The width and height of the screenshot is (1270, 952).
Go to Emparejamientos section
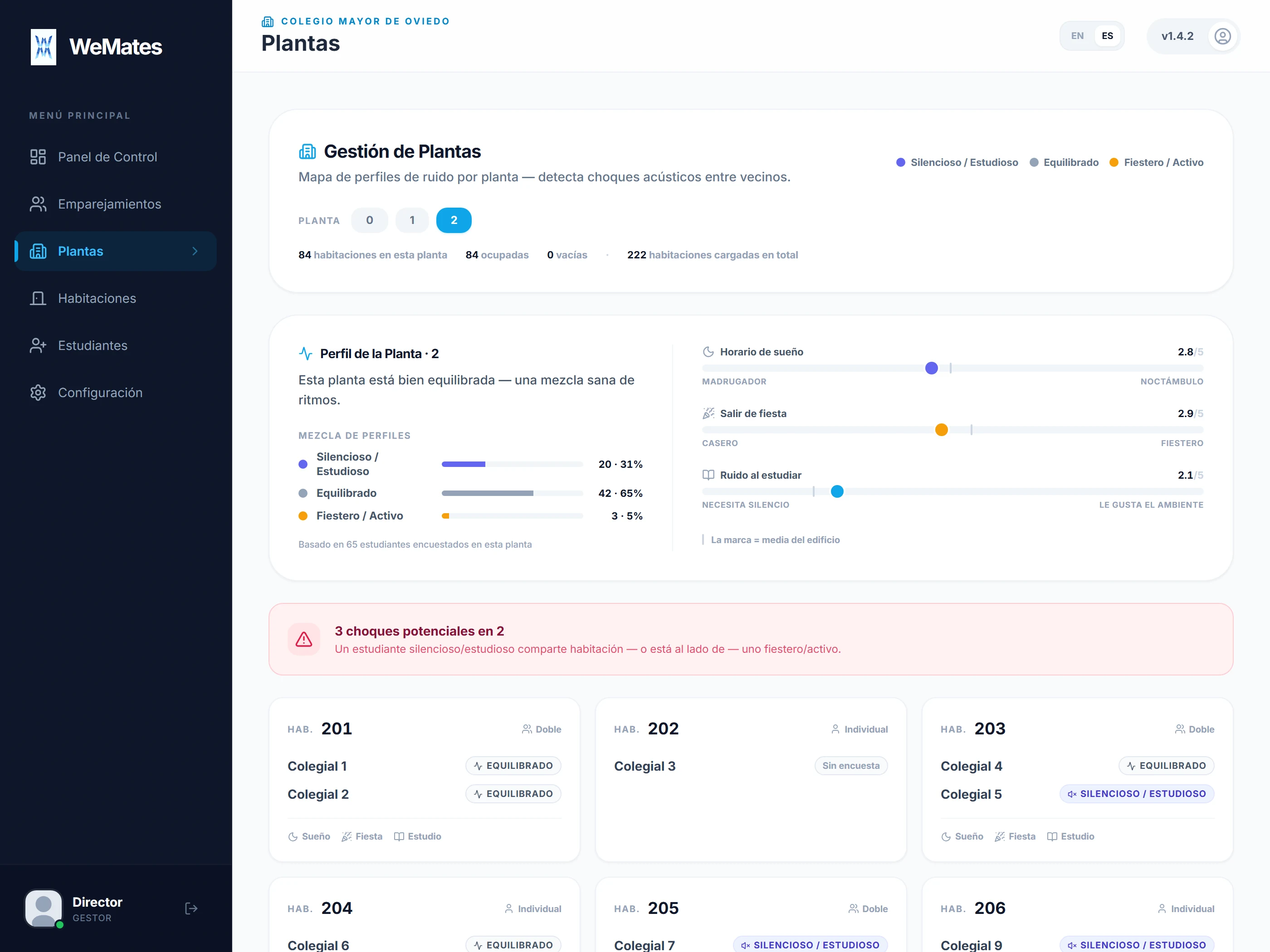pos(116,204)
